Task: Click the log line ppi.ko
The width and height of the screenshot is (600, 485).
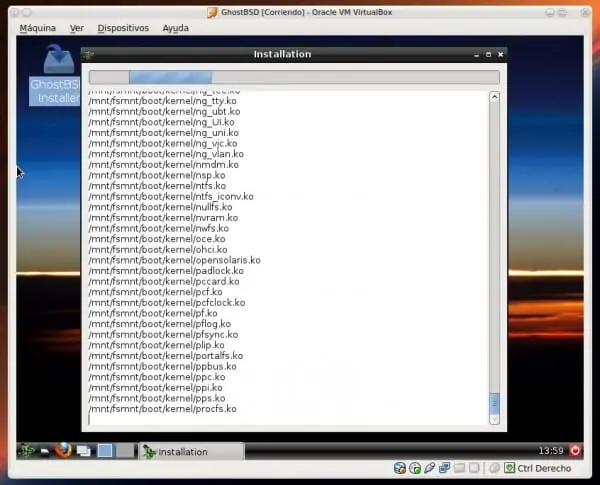Action: [x=155, y=388]
